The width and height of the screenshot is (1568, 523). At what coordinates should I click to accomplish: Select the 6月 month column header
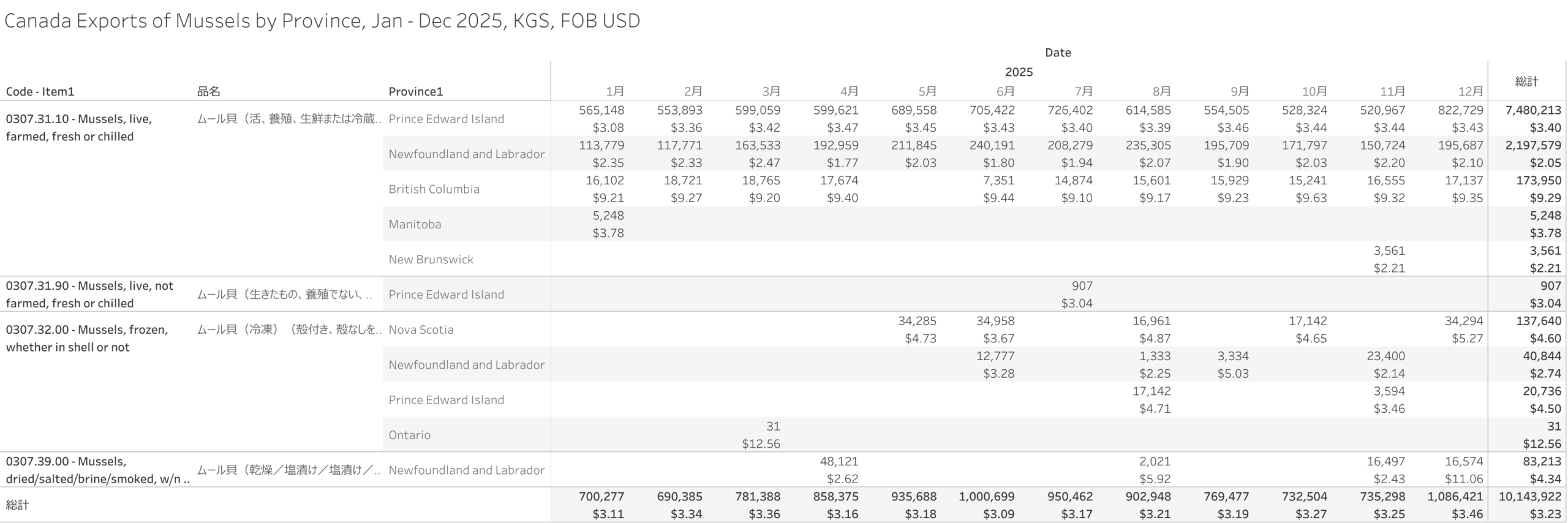pos(1005,91)
